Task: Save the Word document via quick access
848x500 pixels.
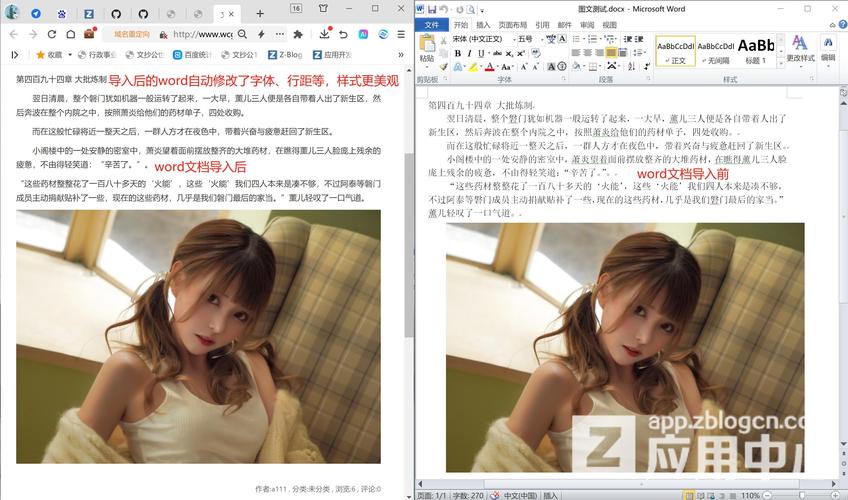Action: click(x=432, y=9)
